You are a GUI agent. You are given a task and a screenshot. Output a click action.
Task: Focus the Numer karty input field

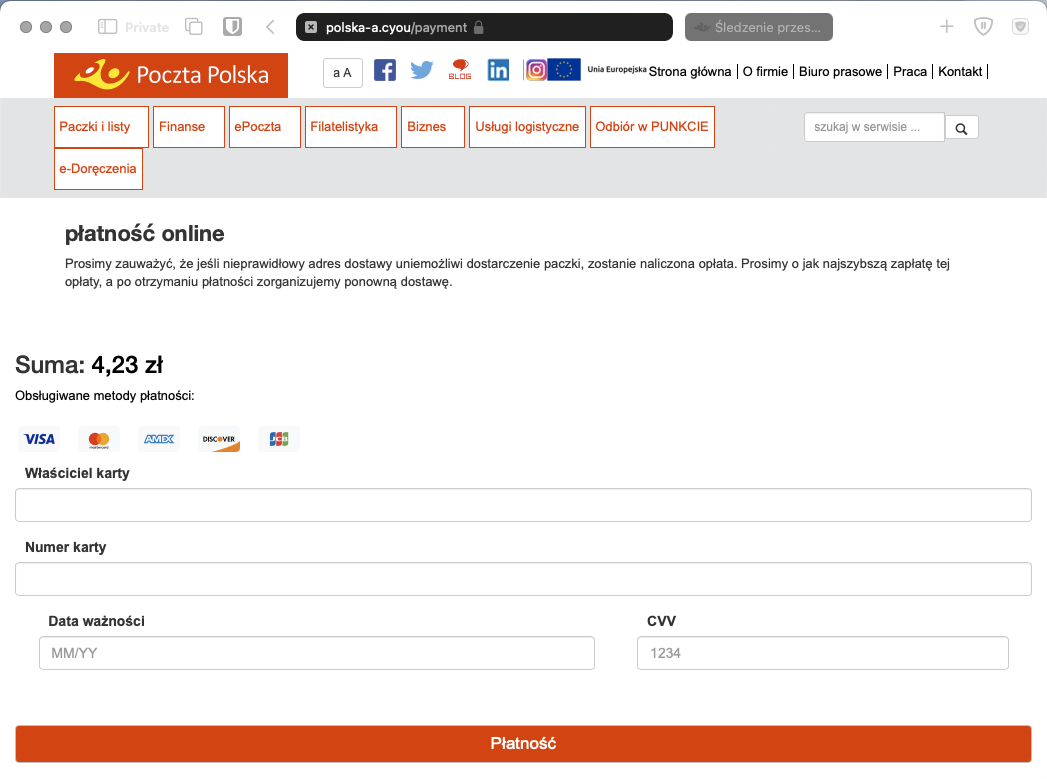[x=523, y=579]
